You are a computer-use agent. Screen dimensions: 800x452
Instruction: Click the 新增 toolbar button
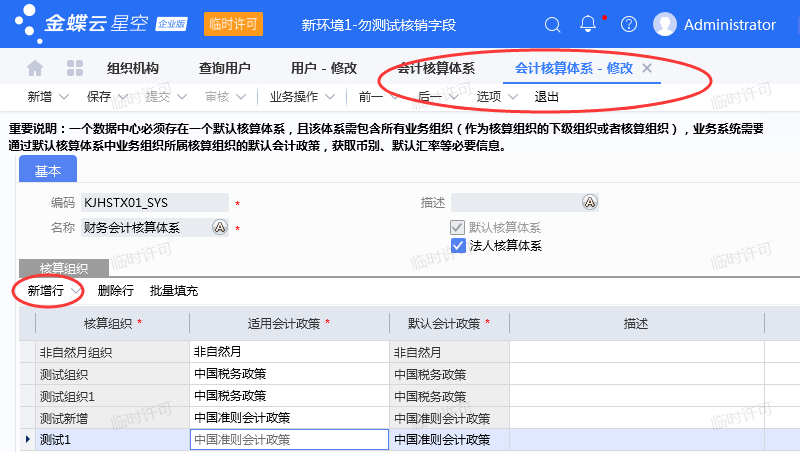pos(40,96)
